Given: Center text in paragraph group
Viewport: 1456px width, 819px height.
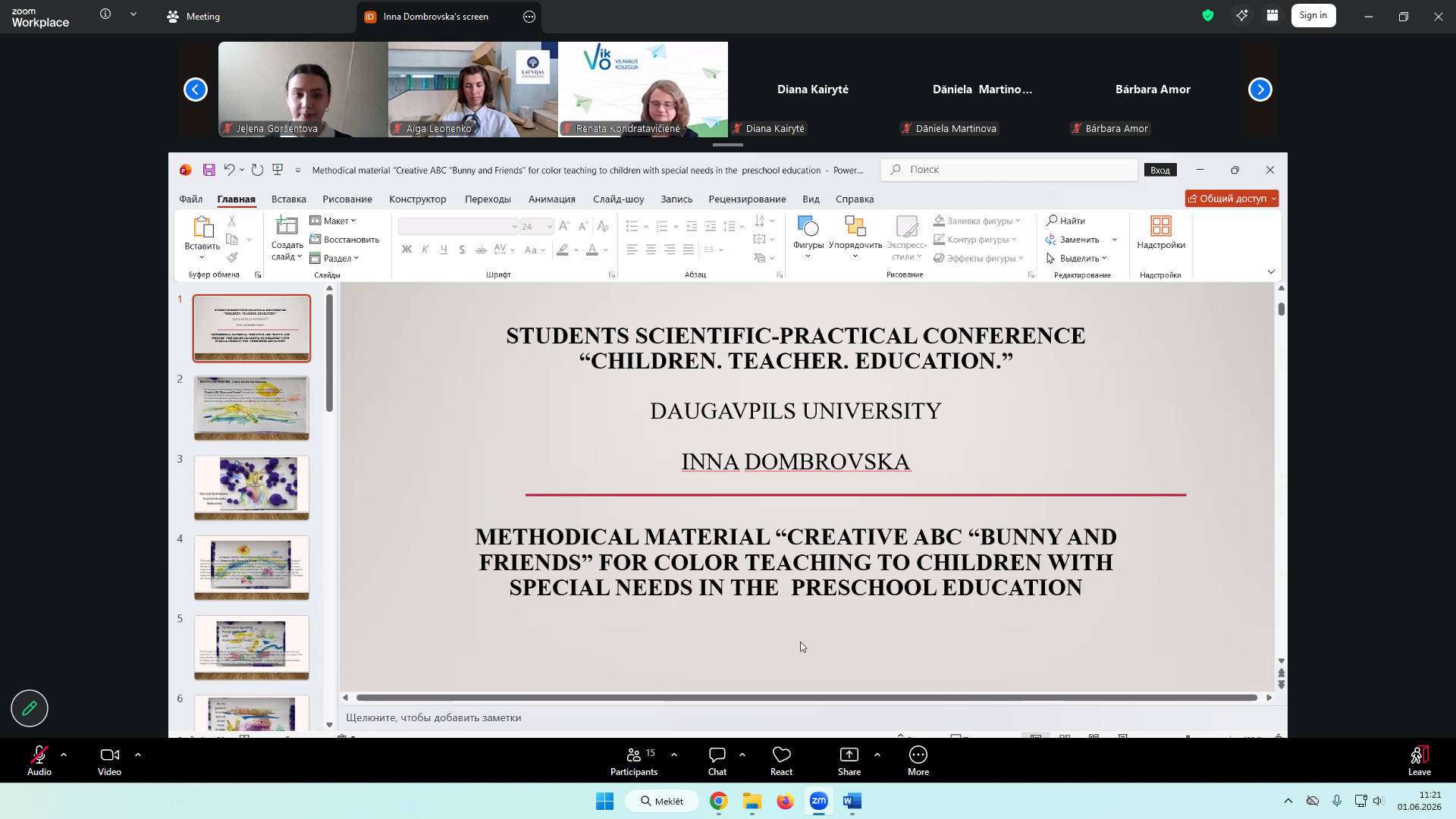Looking at the screenshot, I should tap(651, 249).
